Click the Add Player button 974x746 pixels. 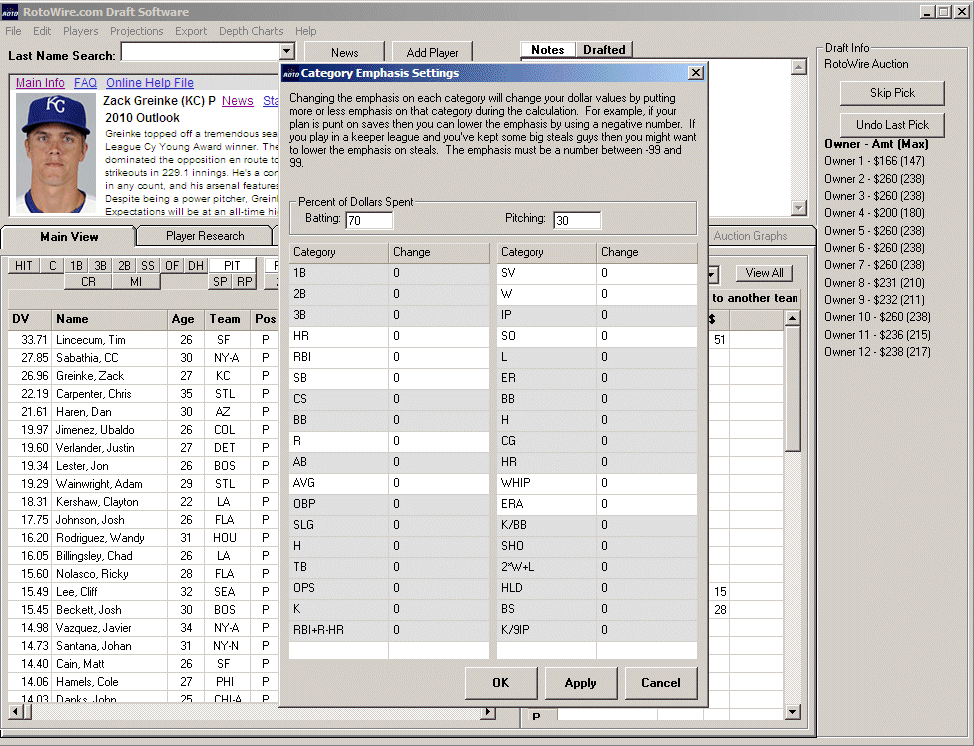pyautogui.click(x=432, y=53)
